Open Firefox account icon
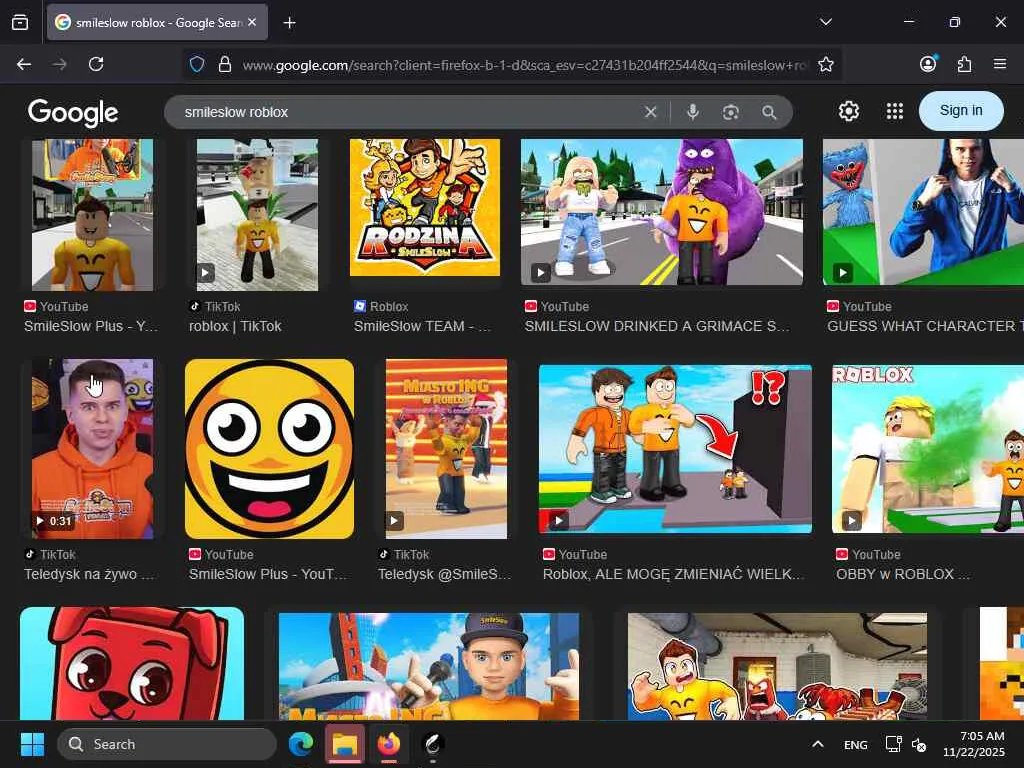The image size is (1024, 768). pyautogui.click(x=928, y=63)
